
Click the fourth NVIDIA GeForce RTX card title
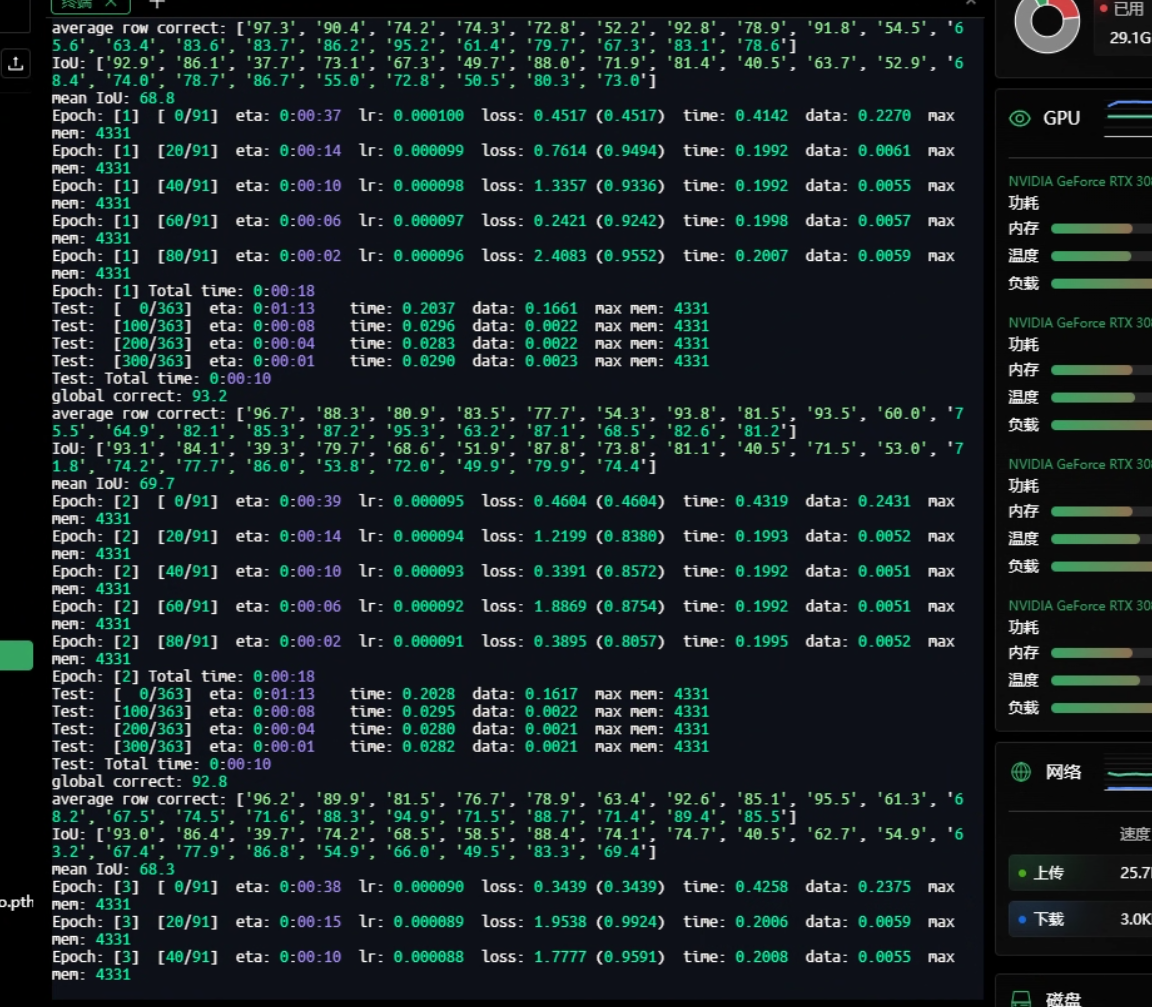1080,606
